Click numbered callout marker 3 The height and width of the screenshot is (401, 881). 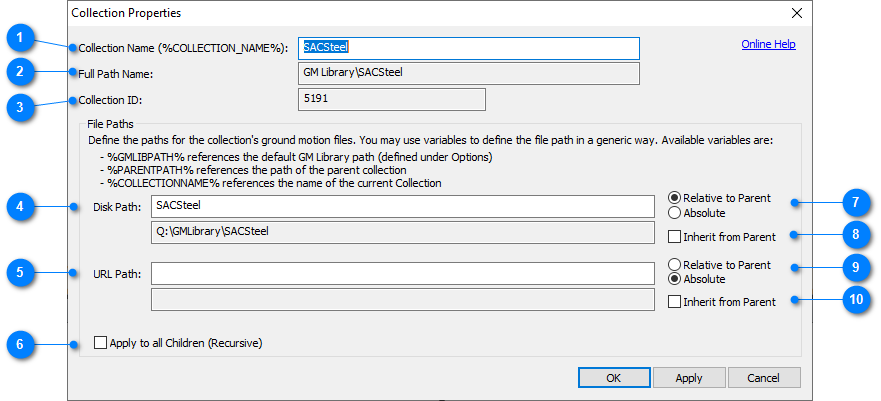pyautogui.click(x=21, y=107)
